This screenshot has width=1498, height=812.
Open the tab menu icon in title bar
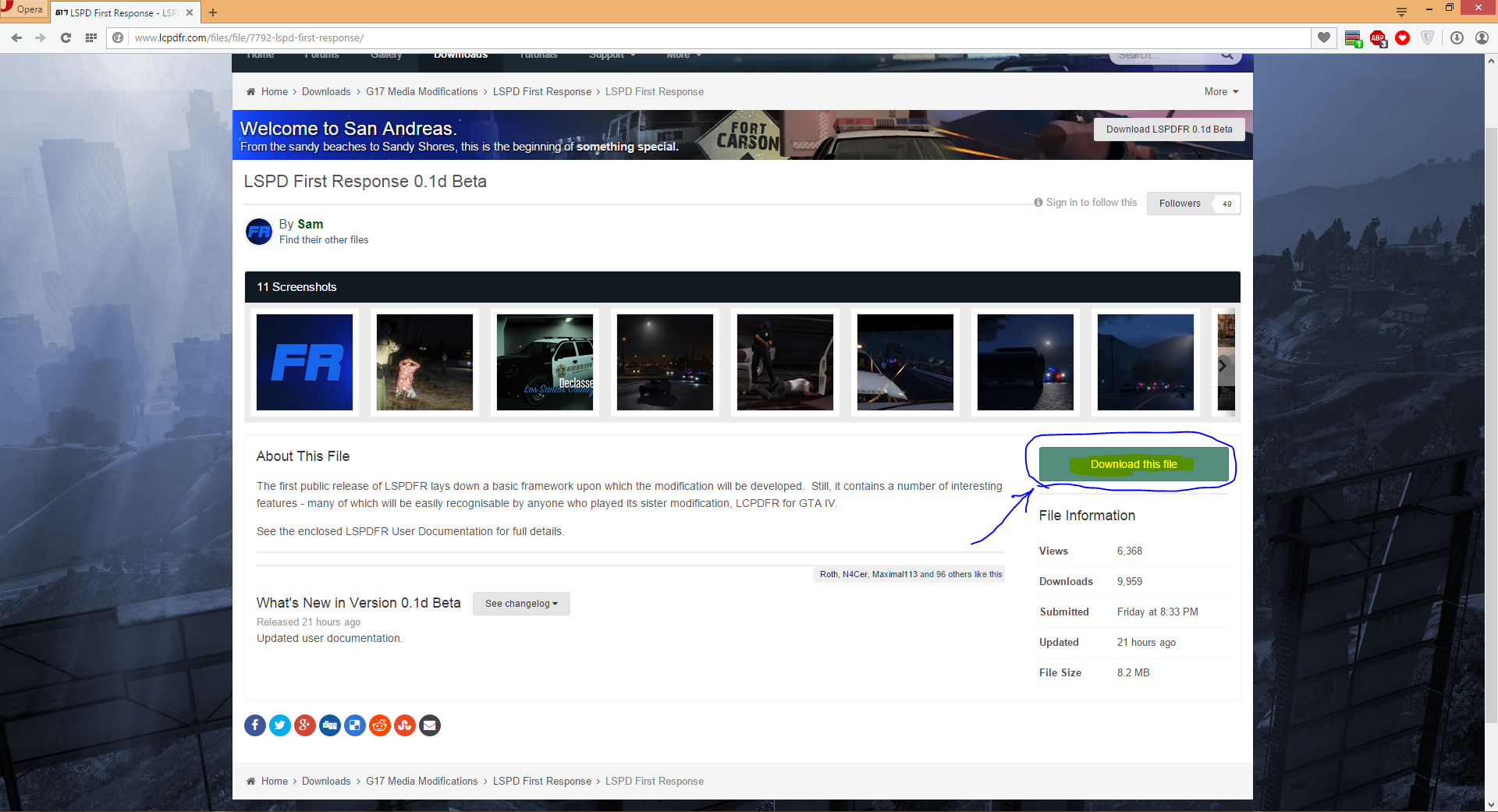click(1401, 11)
